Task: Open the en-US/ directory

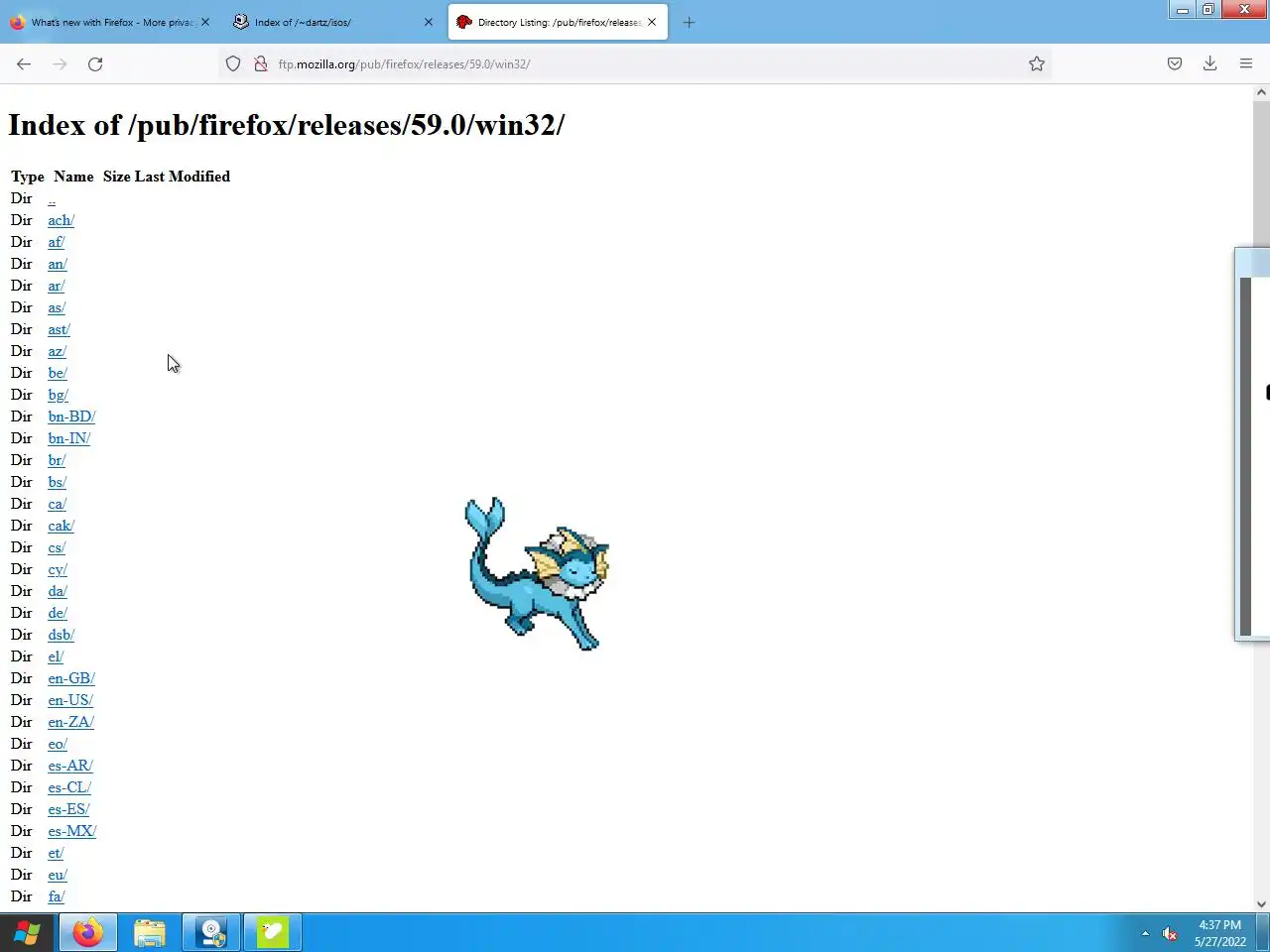Action: pyautogui.click(x=70, y=700)
